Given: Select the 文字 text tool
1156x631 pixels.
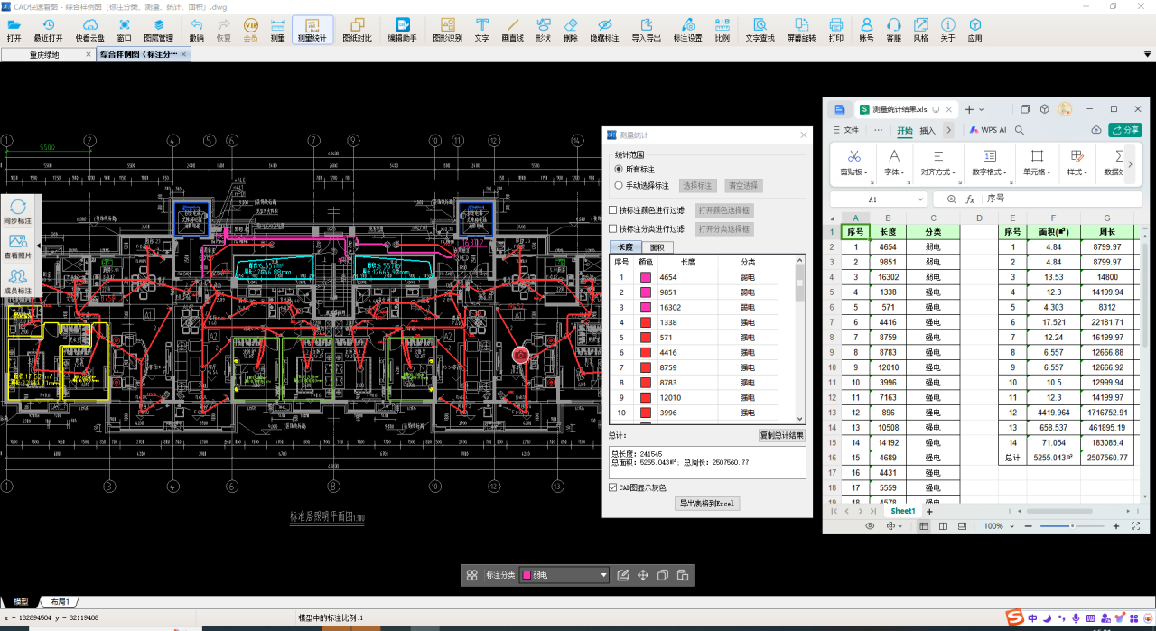Looking at the screenshot, I should (x=481, y=30).
